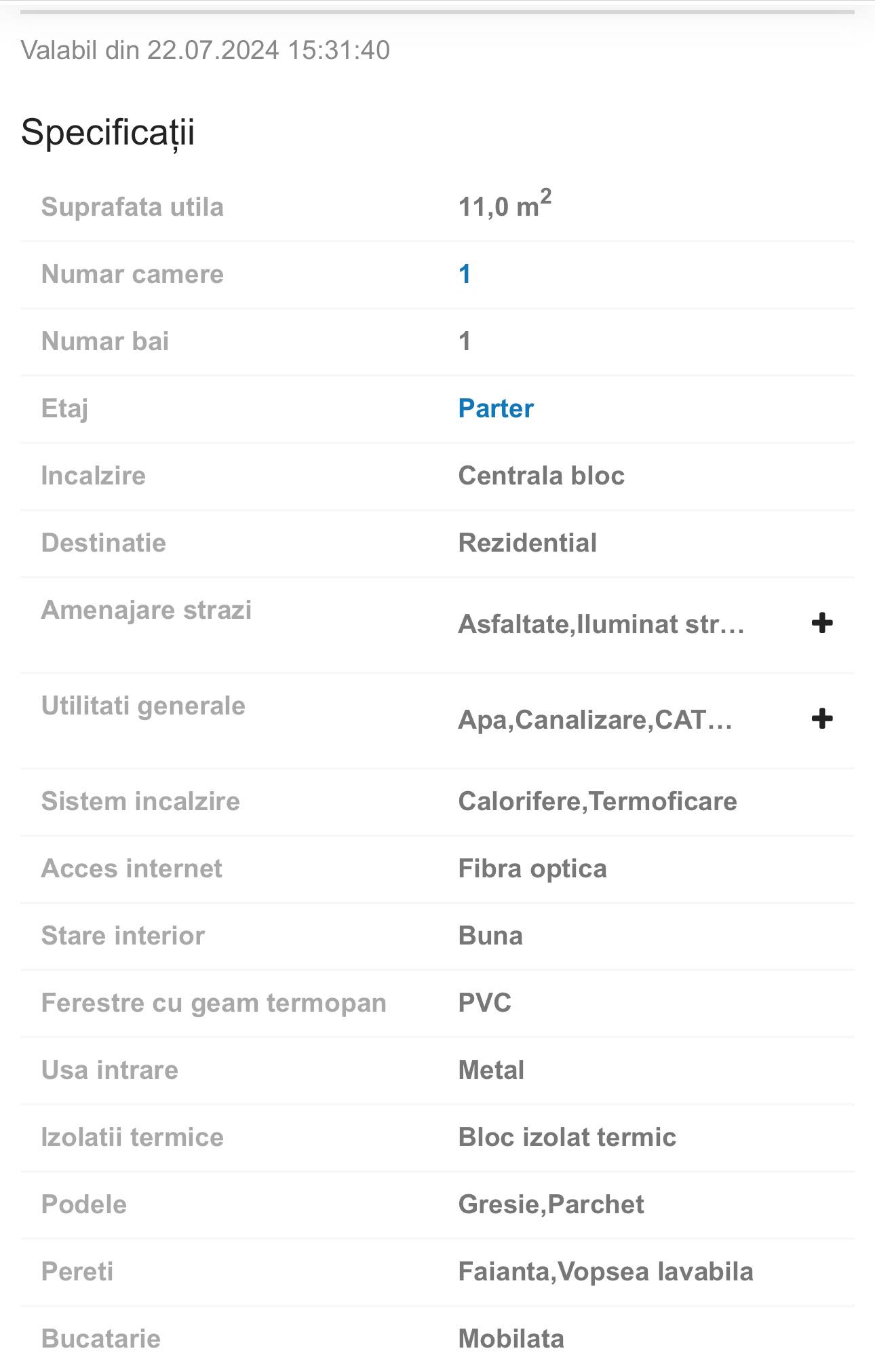Select the Centrala bloc heating value

[541, 476]
